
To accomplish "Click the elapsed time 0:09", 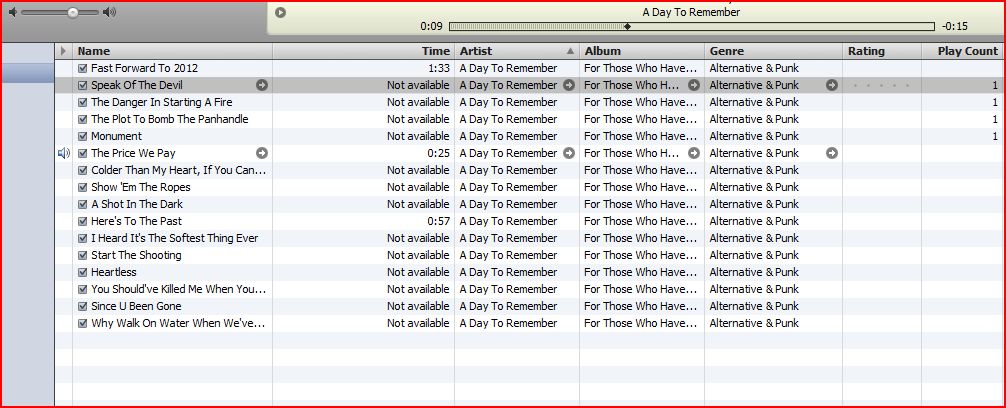I will point(431,26).
